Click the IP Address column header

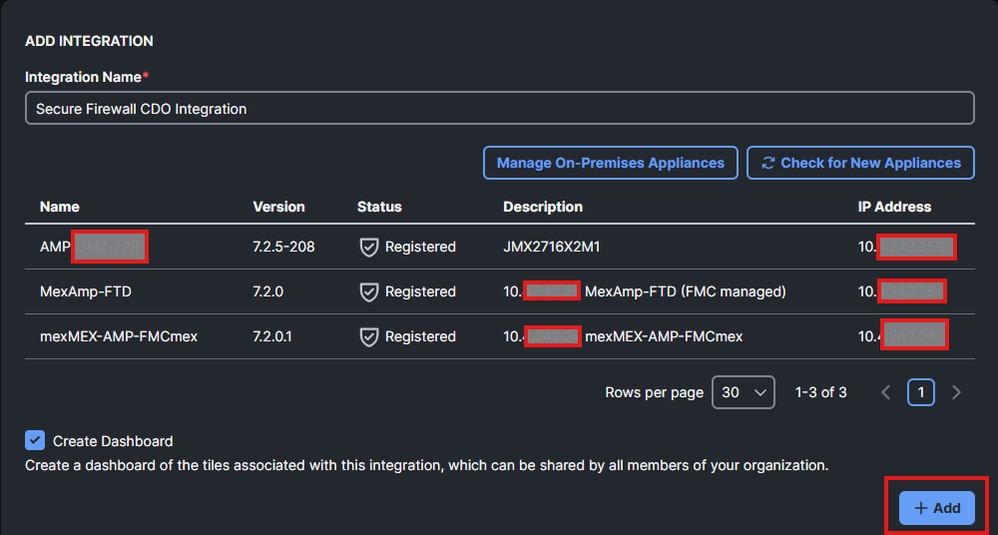click(x=894, y=207)
